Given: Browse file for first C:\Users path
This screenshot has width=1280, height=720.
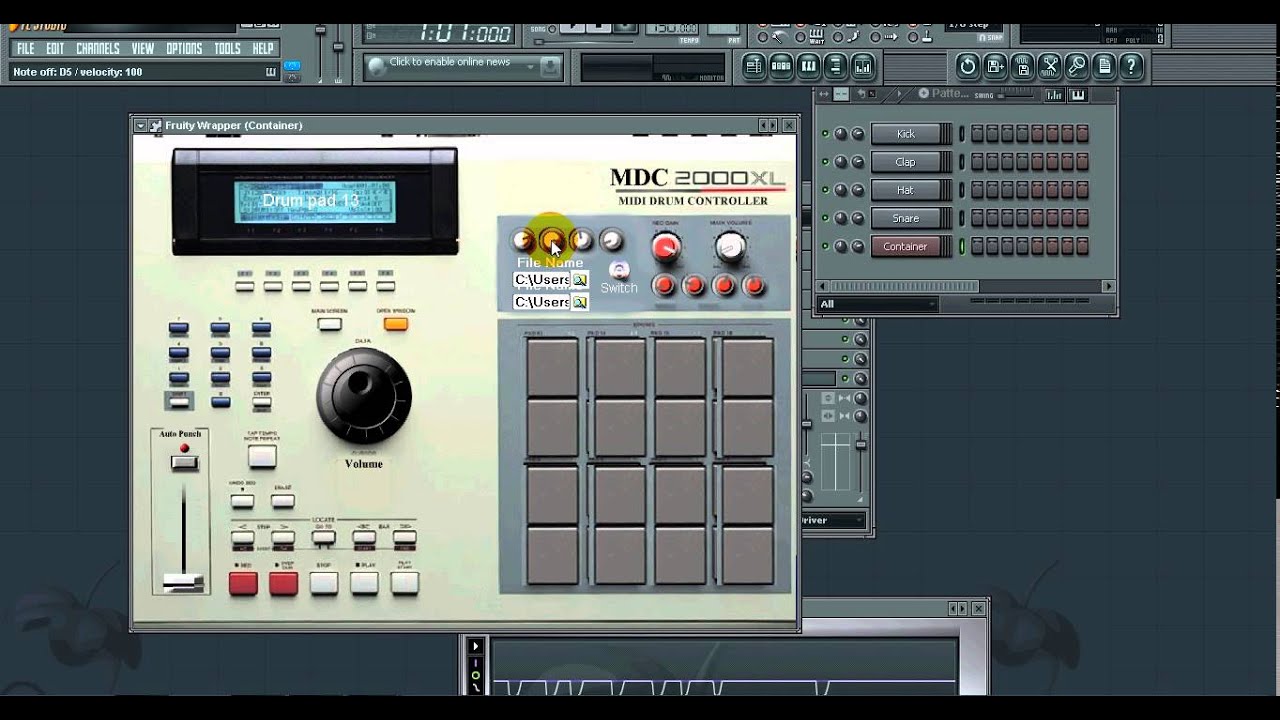Looking at the screenshot, I should tap(579, 280).
